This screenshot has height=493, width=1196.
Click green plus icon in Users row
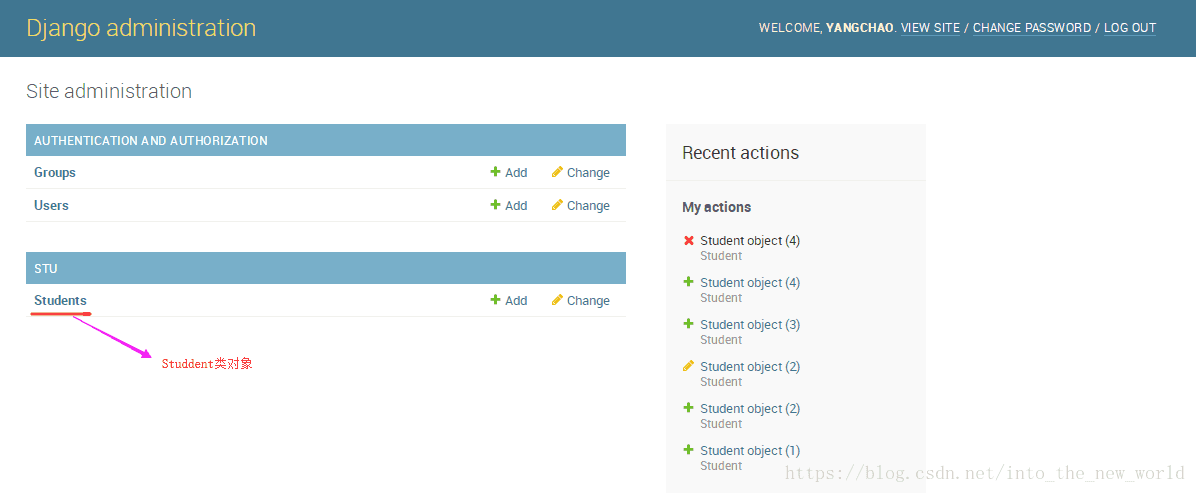pyautogui.click(x=495, y=205)
